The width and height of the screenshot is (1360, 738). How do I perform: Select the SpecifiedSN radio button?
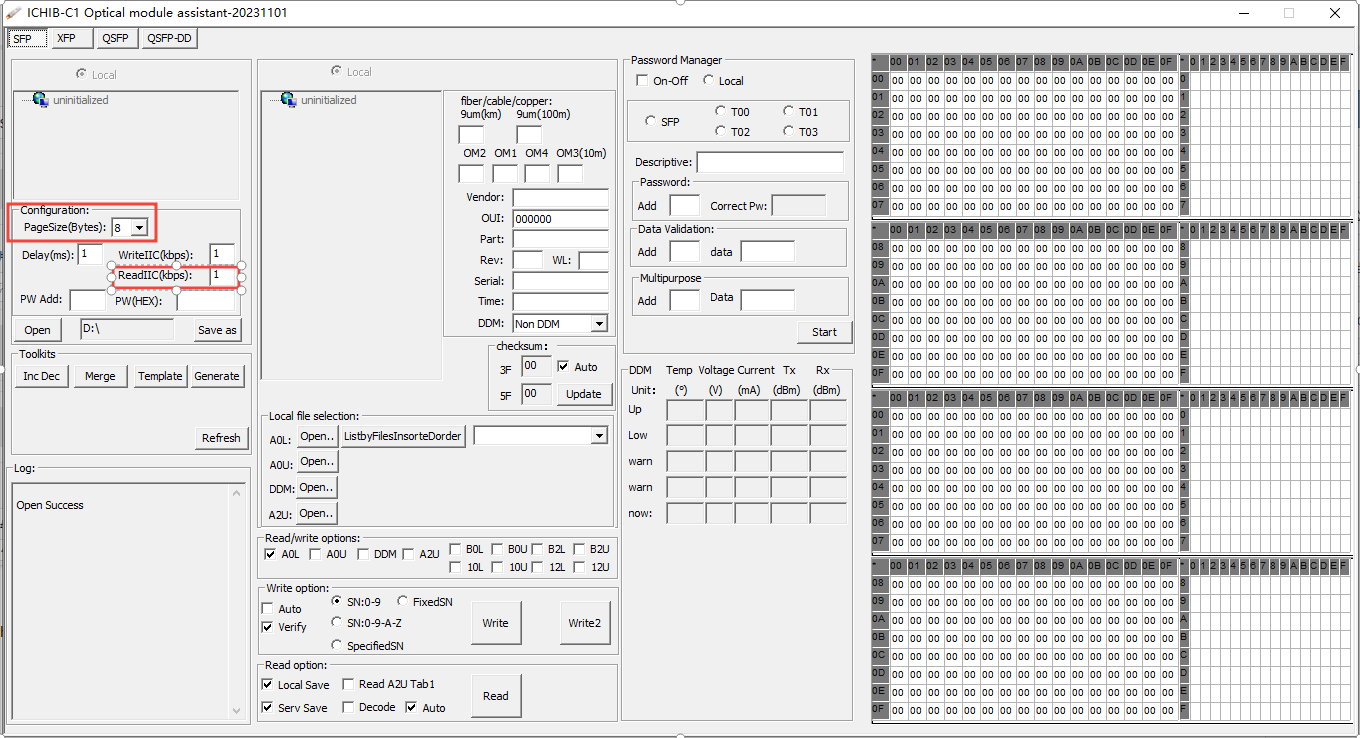click(x=337, y=645)
